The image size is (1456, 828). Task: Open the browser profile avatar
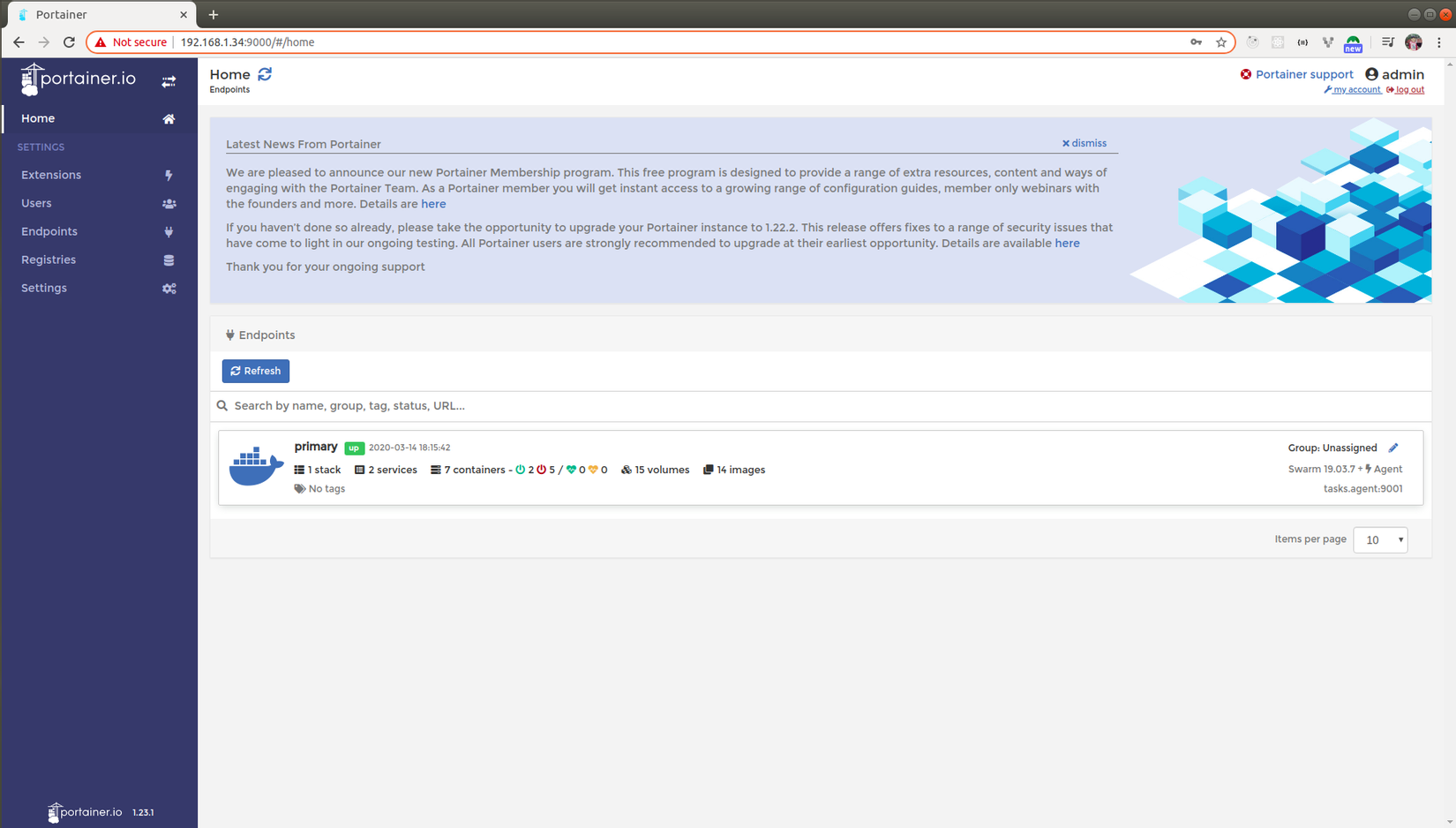pyautogui.click(x=1414, y=42)
